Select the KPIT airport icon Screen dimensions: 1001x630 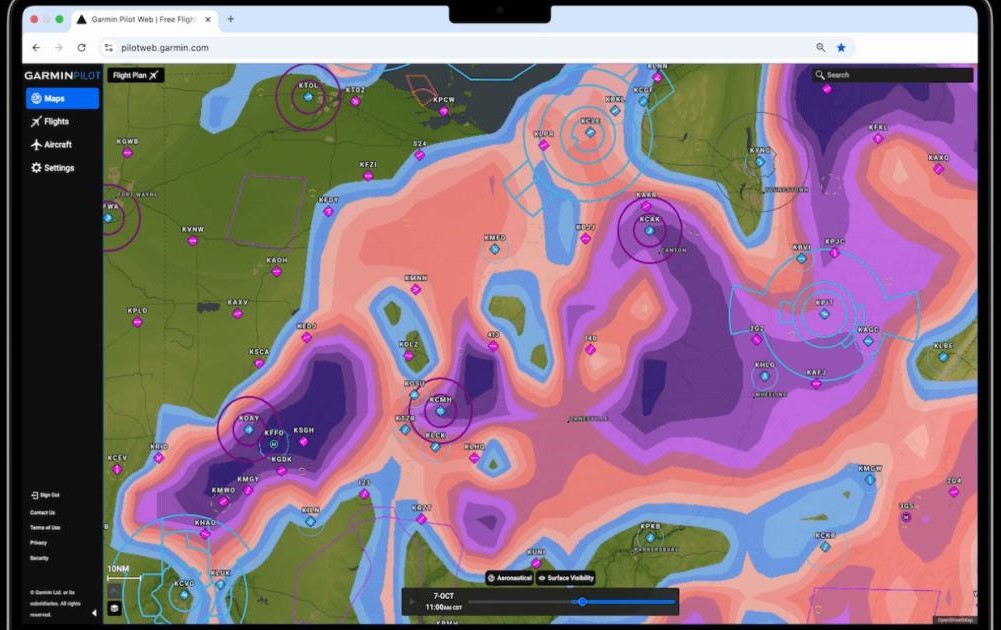824,313
